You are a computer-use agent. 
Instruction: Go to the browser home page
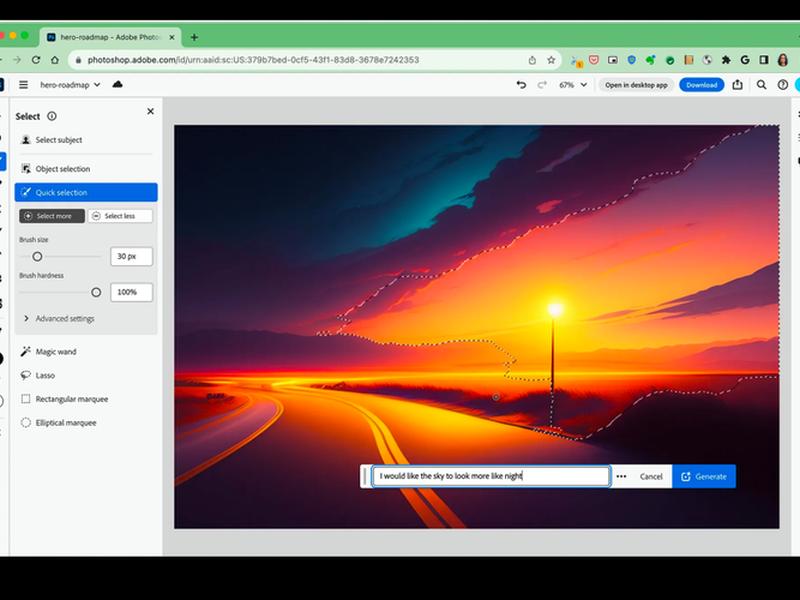(55, 60)
